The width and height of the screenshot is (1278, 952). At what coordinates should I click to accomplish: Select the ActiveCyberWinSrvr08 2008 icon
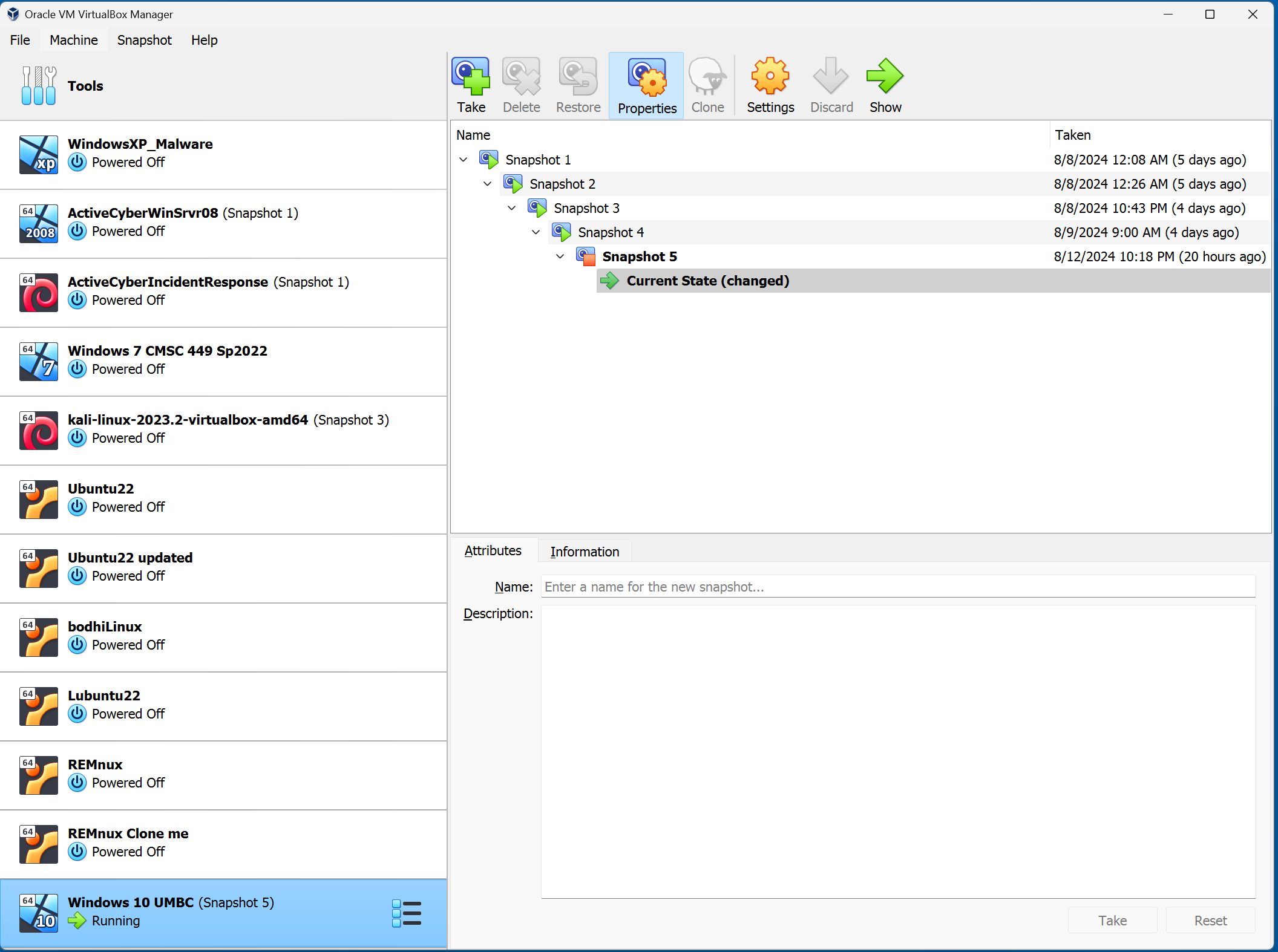(39, 223)
